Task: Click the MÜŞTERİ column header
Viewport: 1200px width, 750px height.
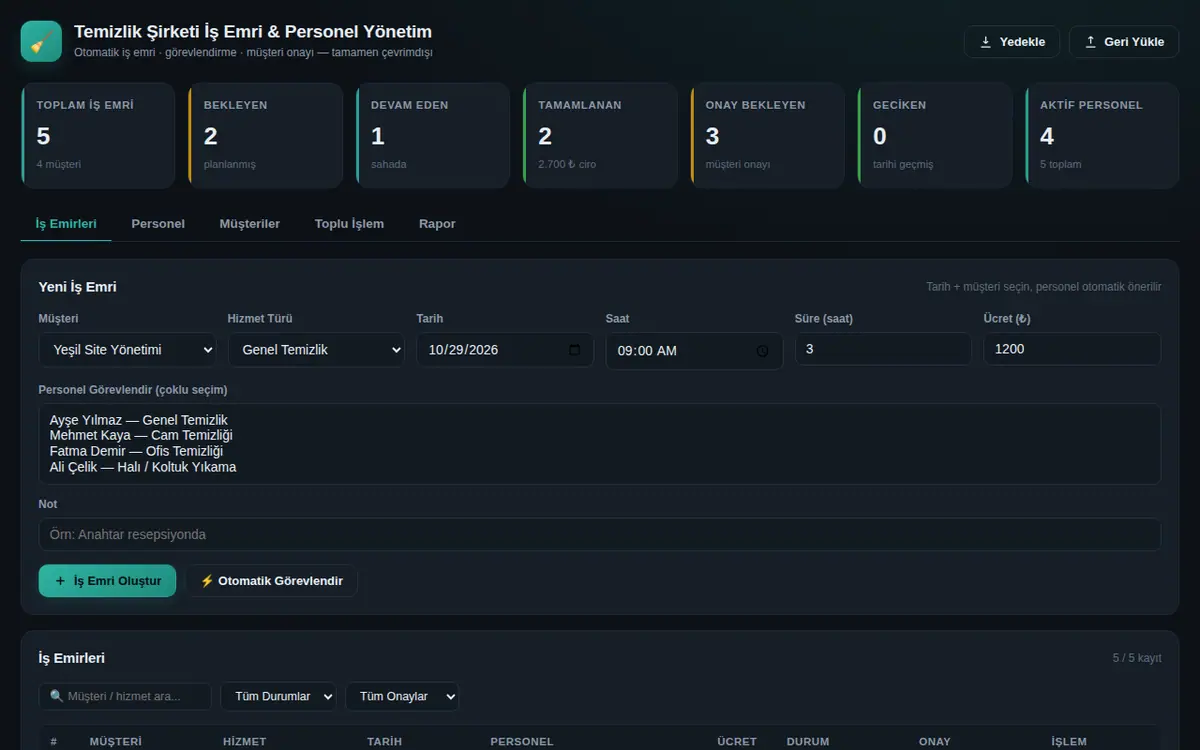Action: 116,742
